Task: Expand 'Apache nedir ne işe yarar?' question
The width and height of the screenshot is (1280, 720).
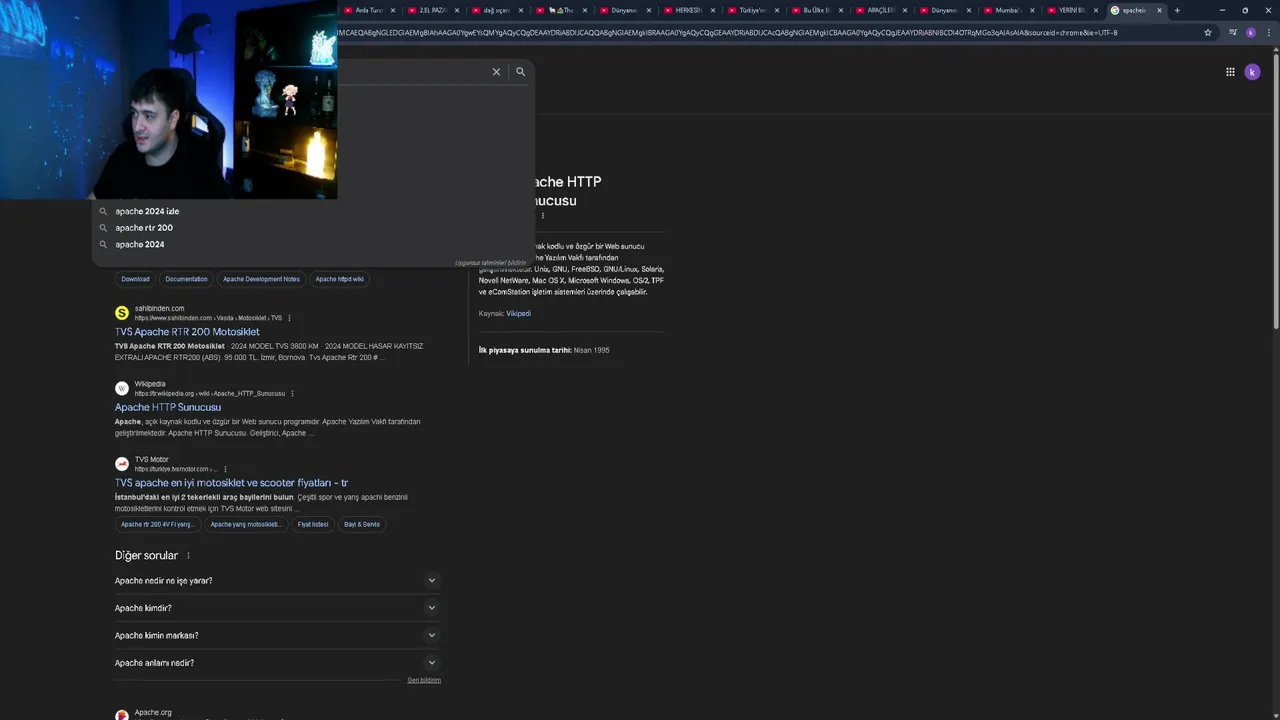Action: coord(277,580)
